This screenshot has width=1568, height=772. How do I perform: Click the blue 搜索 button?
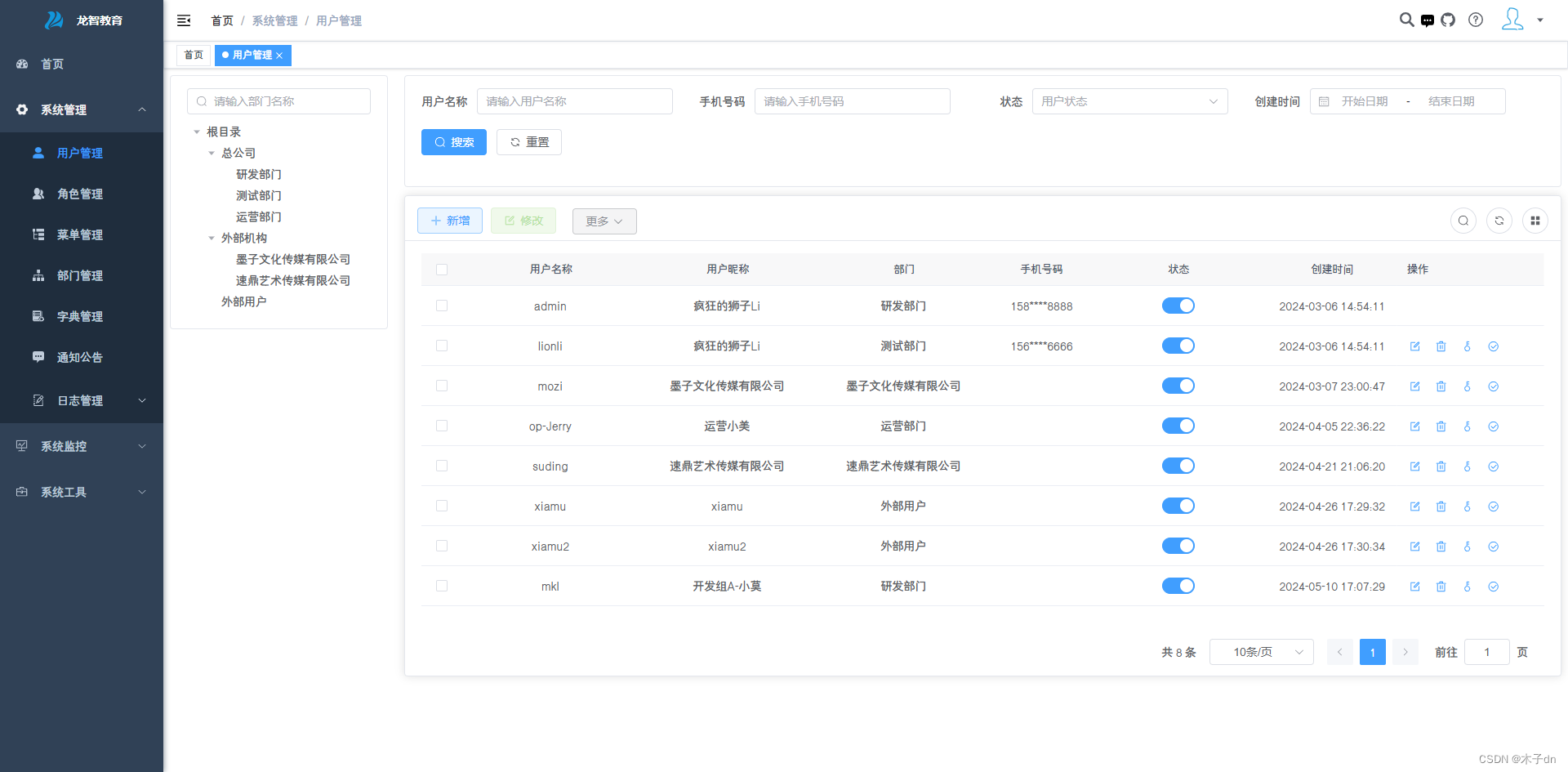tap(454, 142)
